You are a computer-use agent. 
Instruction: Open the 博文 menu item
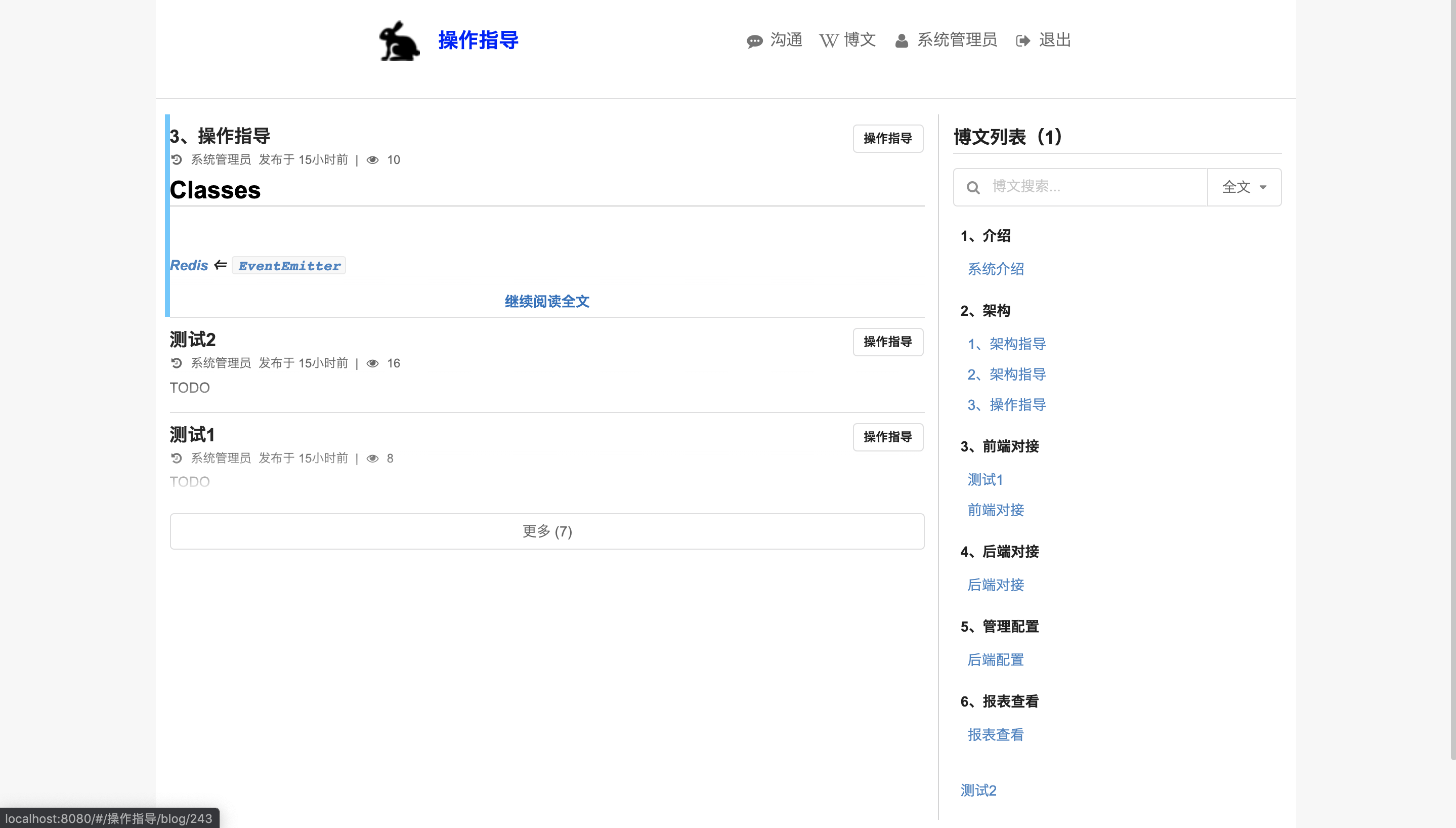[x=859, y=40]
